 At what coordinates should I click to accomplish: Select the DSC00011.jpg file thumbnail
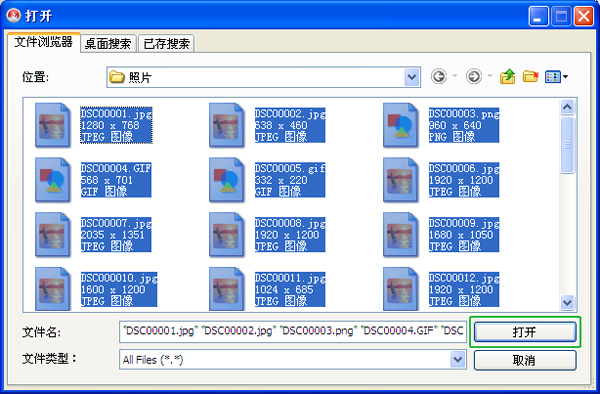pos(227,289)
